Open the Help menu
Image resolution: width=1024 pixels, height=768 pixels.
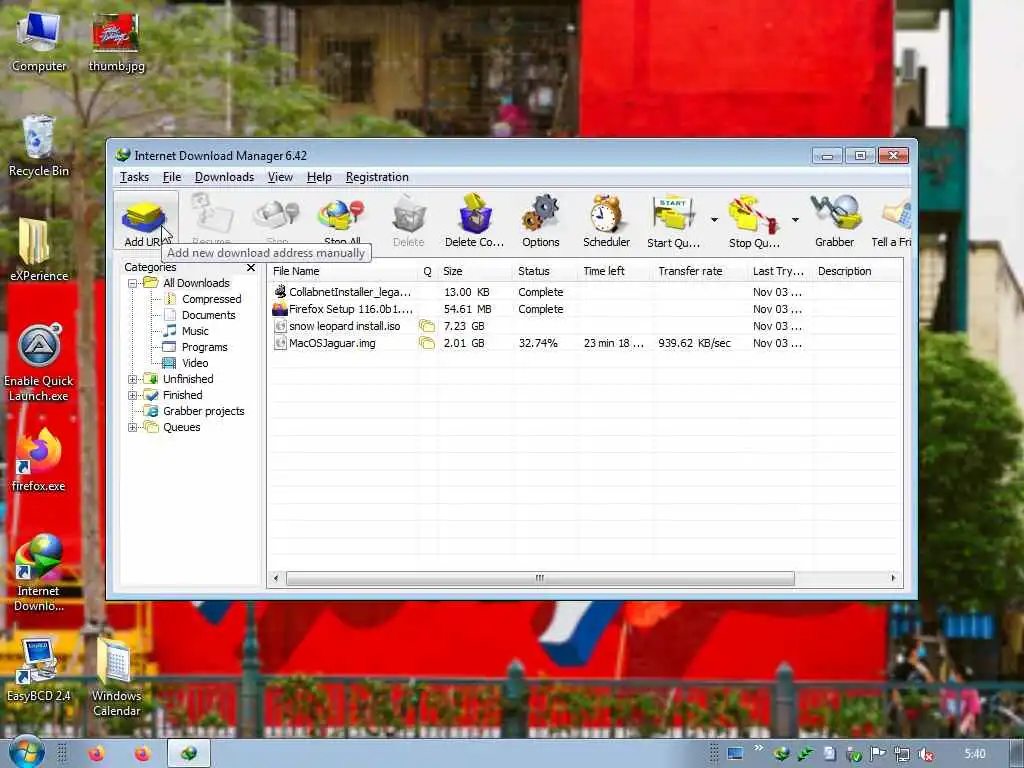[x=319, y=177]
